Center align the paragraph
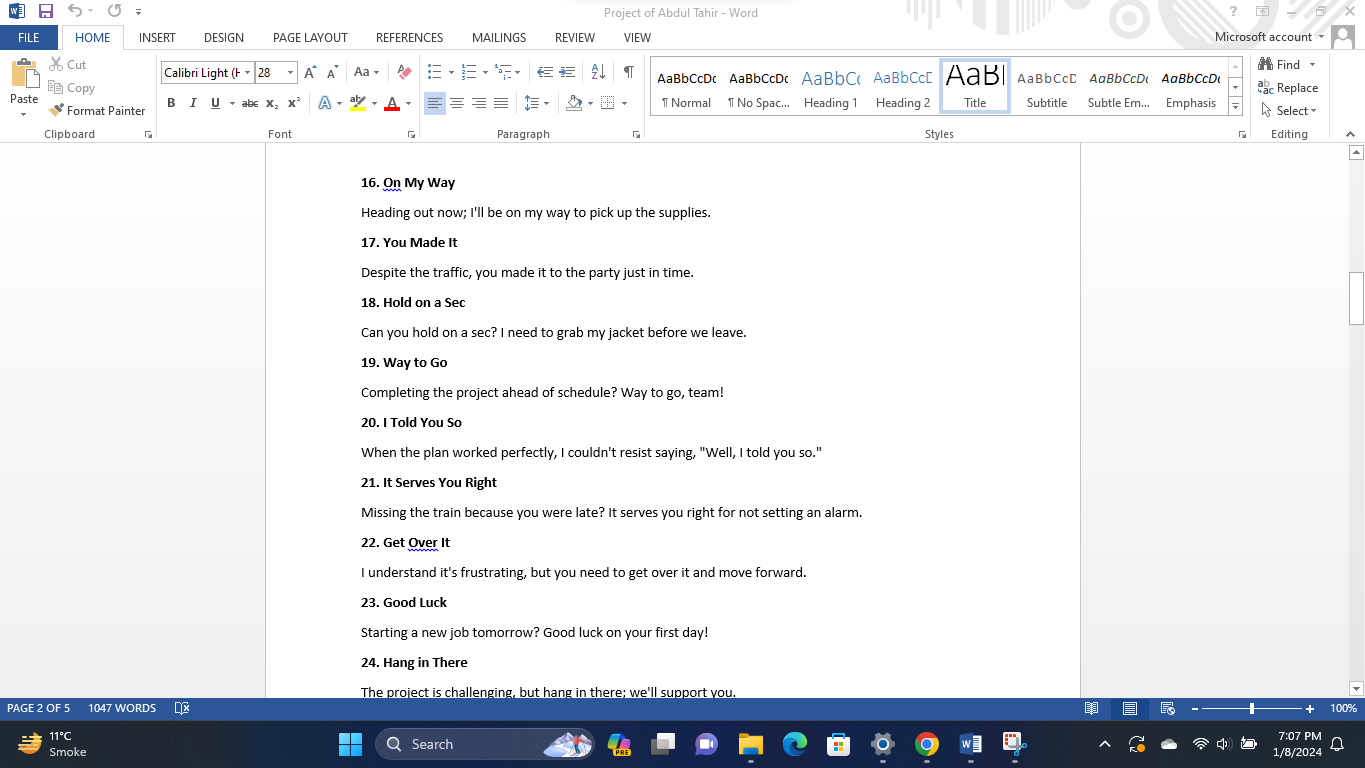The width and height of the screenshot is (1365, 768). click(x=457, y=103)
